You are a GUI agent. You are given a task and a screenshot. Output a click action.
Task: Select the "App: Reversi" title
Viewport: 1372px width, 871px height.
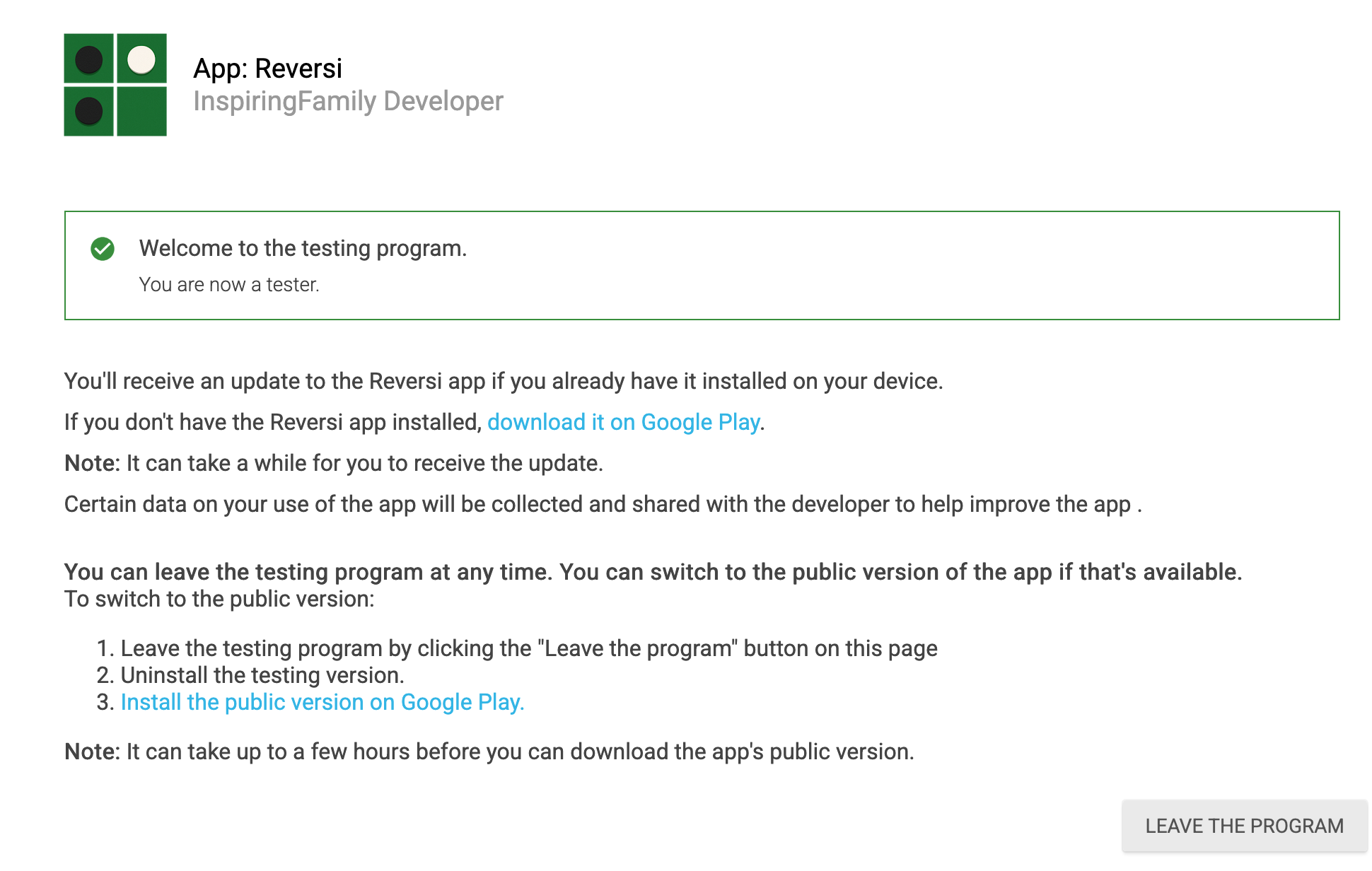(x=269, y=68)
